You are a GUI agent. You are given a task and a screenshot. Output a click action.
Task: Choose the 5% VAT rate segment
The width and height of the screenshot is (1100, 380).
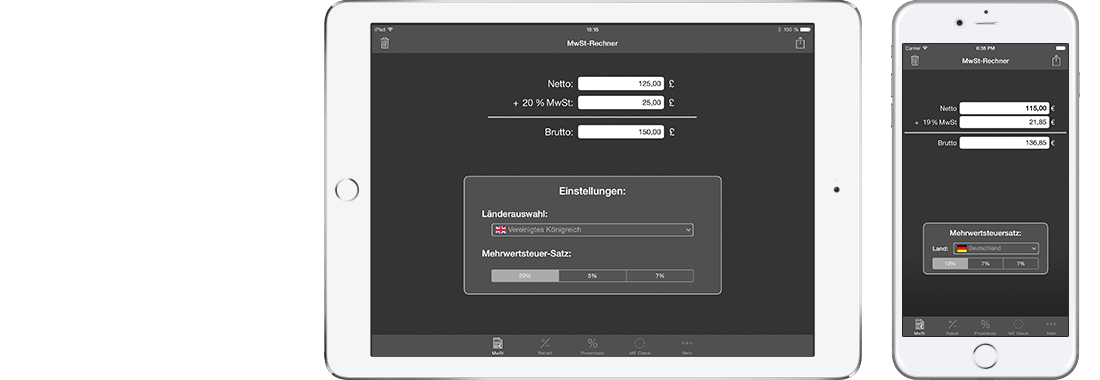[x=592, y=276]
